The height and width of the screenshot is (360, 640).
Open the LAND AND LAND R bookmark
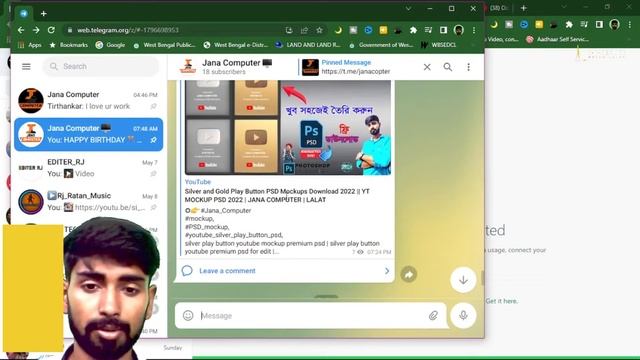click(x=308, y=45)
